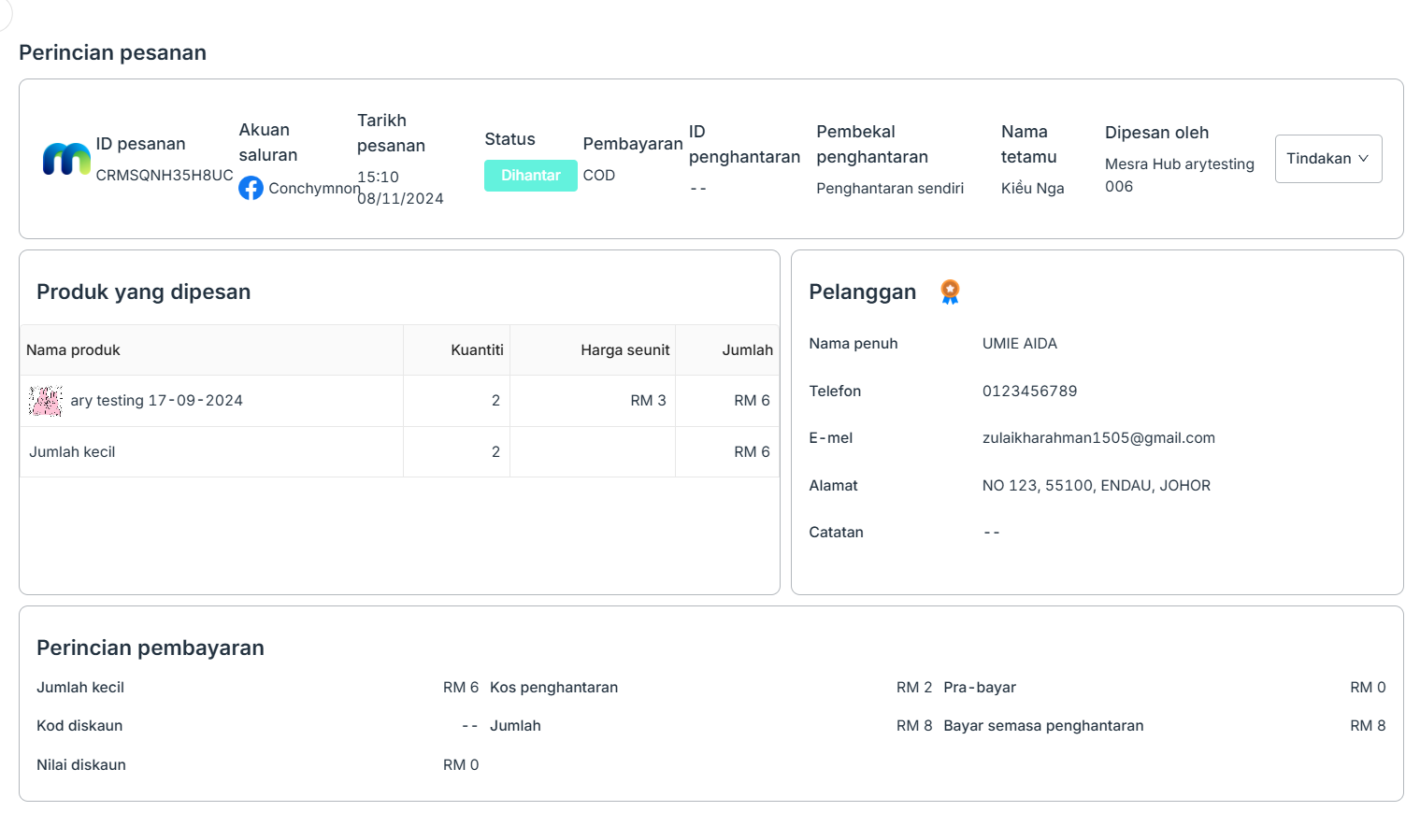Click the Kuantiti column header
Image resolution: width=1420 pixels, height=840 pixels.
(477, 350)
